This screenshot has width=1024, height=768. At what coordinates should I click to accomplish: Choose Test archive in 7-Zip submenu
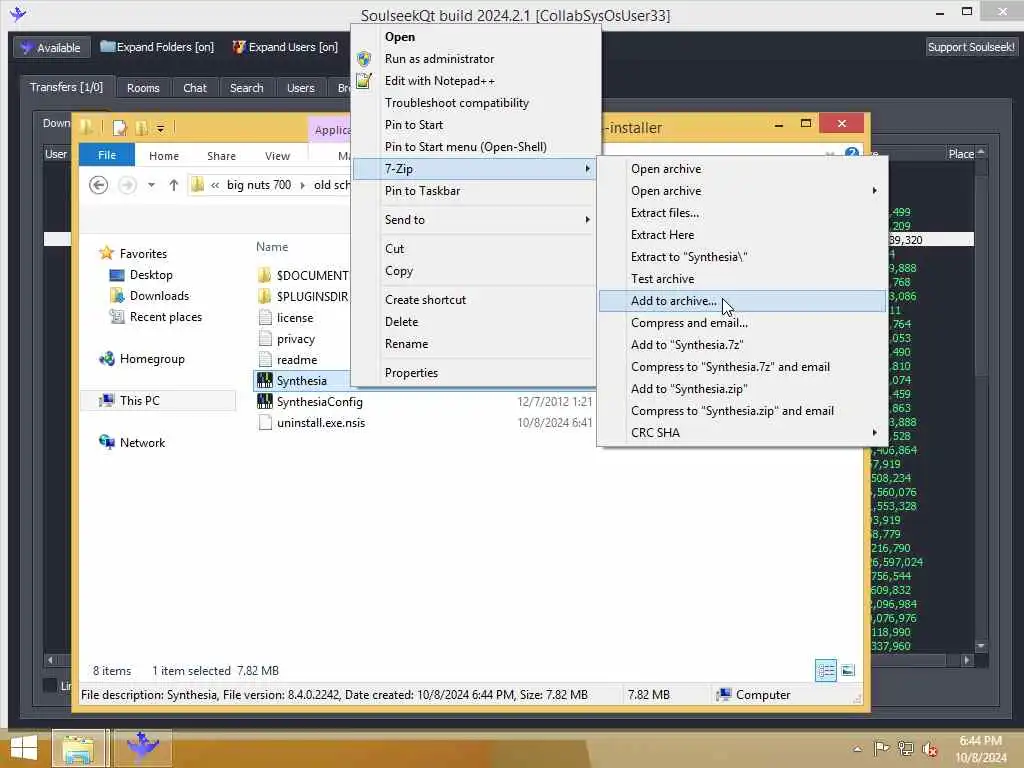[x=742, y=279]
